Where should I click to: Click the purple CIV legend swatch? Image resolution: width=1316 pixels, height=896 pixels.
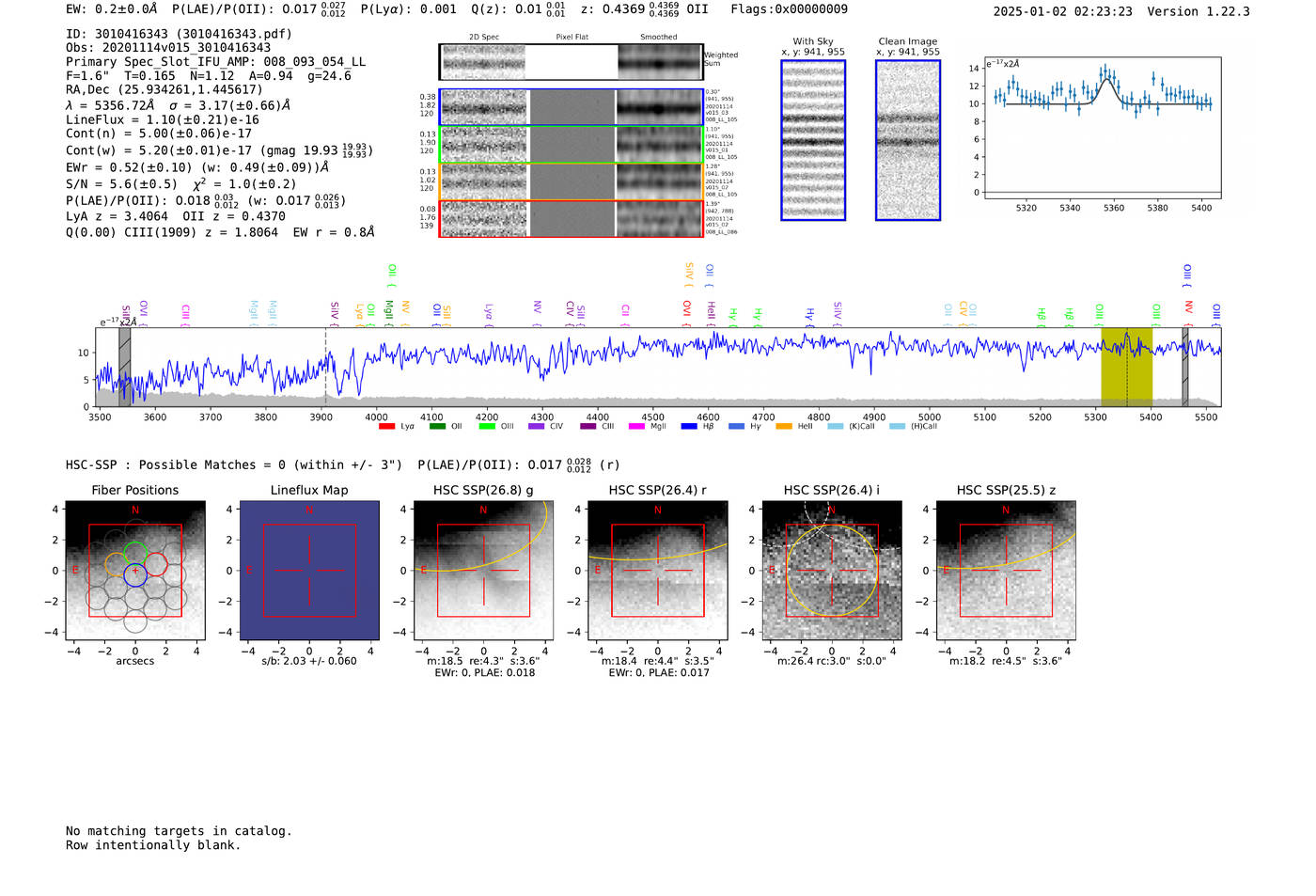click(537, 426)
